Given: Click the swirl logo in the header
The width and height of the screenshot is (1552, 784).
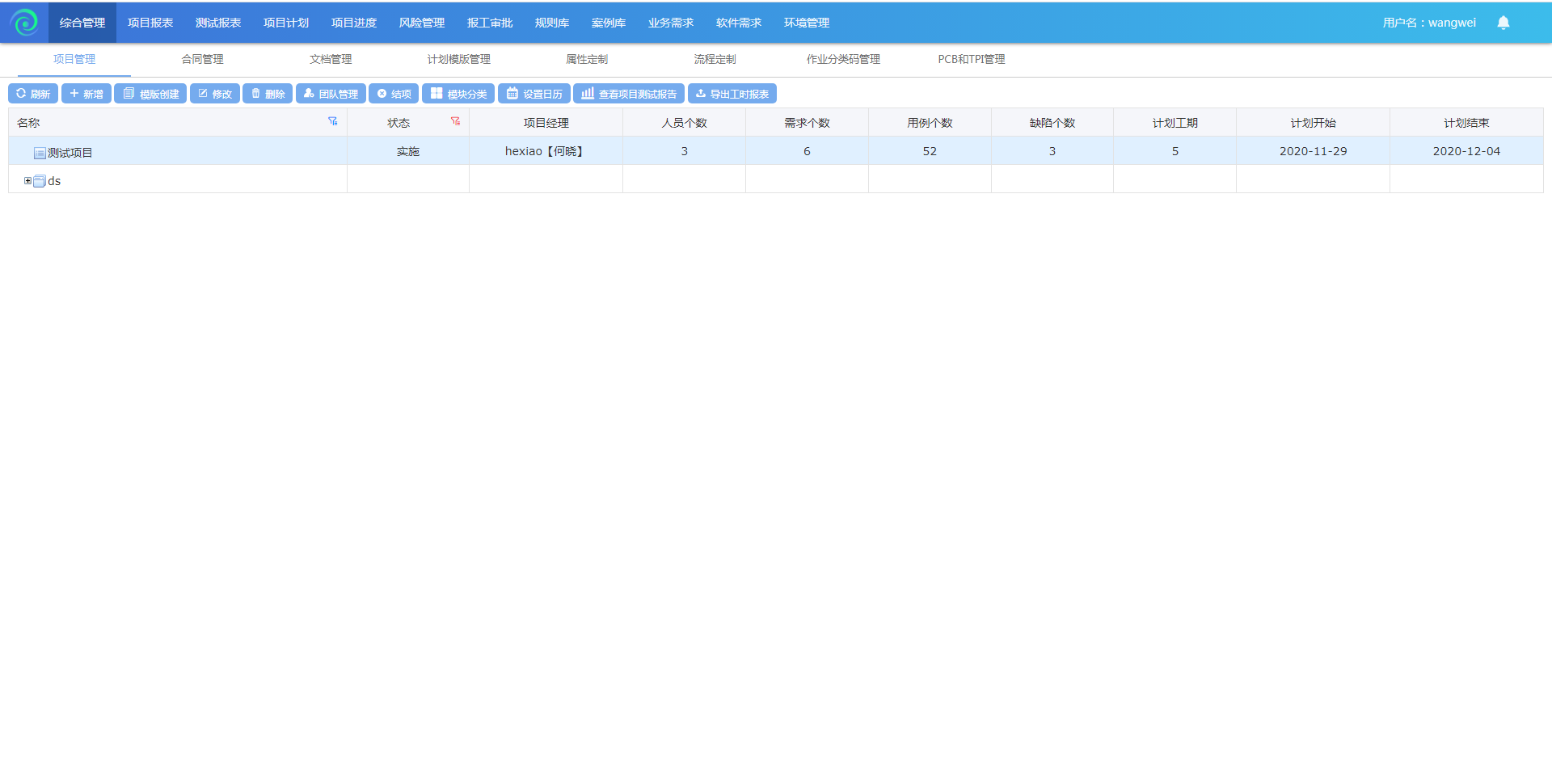Looking at the screenshot, I should [24, 22].
